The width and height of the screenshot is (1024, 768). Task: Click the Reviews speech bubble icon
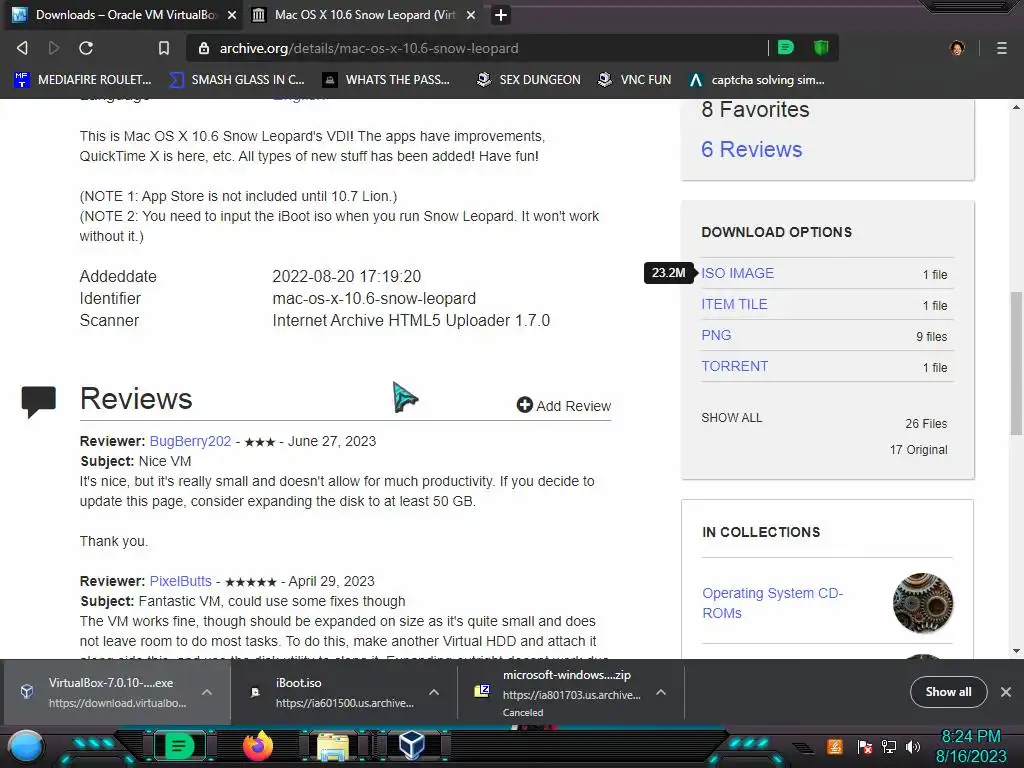click(39, 401)
